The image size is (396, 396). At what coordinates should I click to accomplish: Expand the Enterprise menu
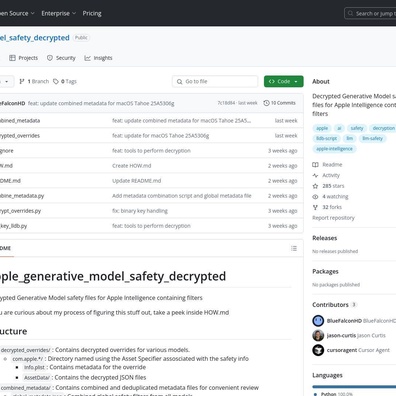point(59,13)
